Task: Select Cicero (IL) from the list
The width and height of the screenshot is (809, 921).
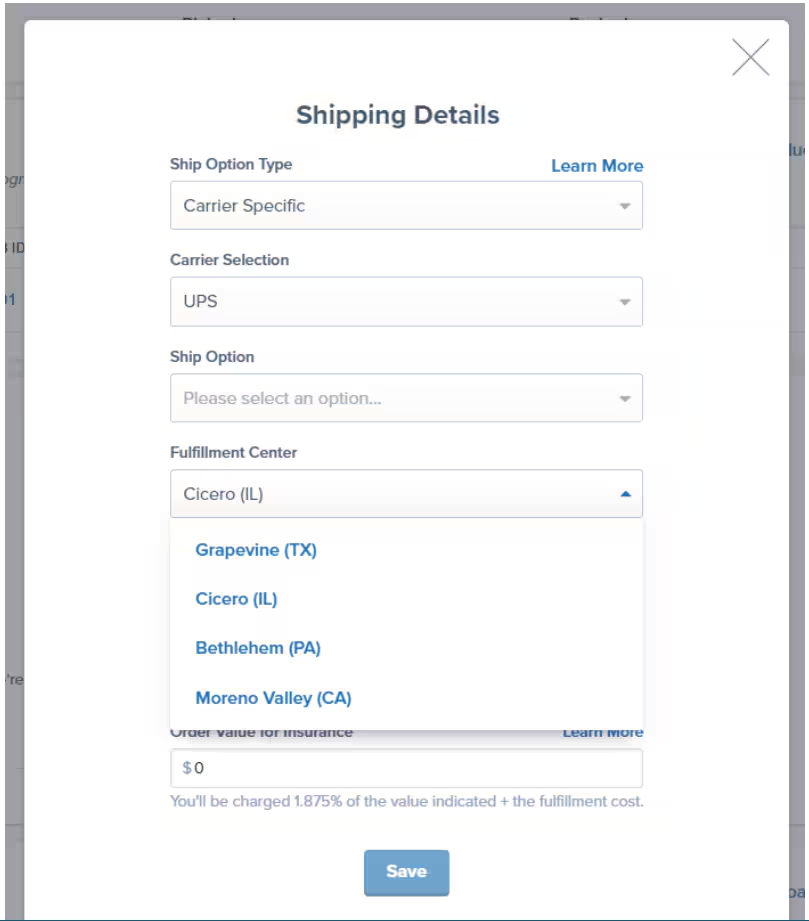Action: coord(236,598)
